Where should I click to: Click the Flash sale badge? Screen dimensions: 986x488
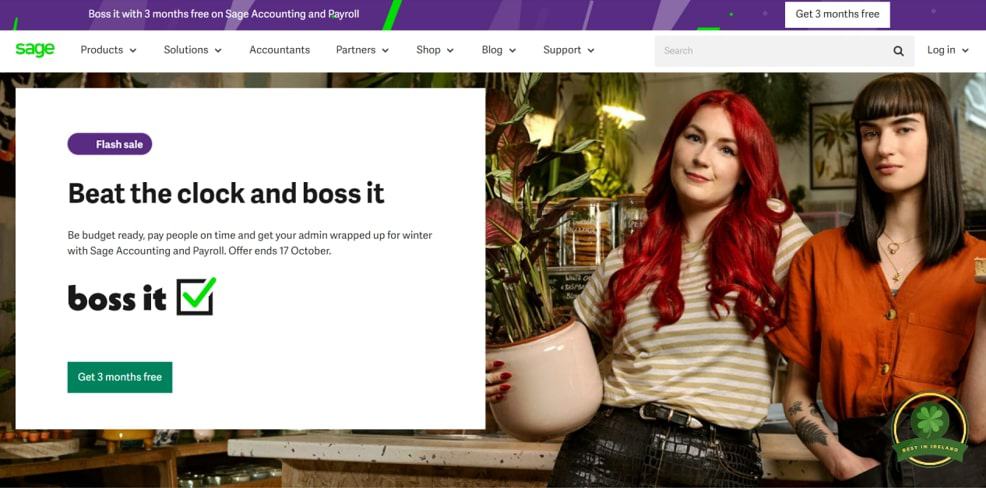click(x=109, y=144)
